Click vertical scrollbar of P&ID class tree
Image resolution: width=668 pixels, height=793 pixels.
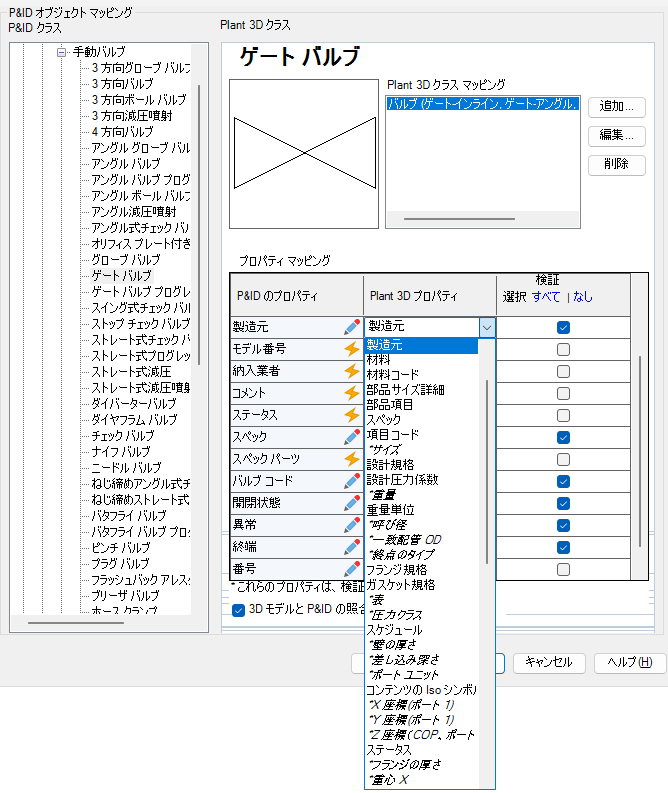click(199, 225)
